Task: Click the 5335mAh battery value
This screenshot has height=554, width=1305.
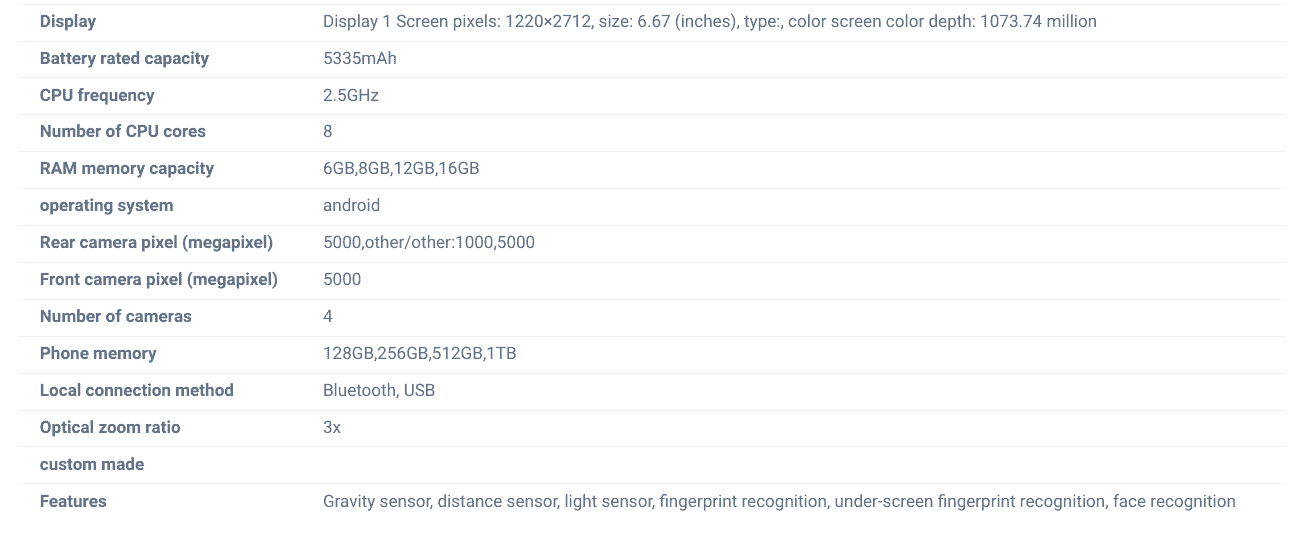Action: tap(359, 58)
